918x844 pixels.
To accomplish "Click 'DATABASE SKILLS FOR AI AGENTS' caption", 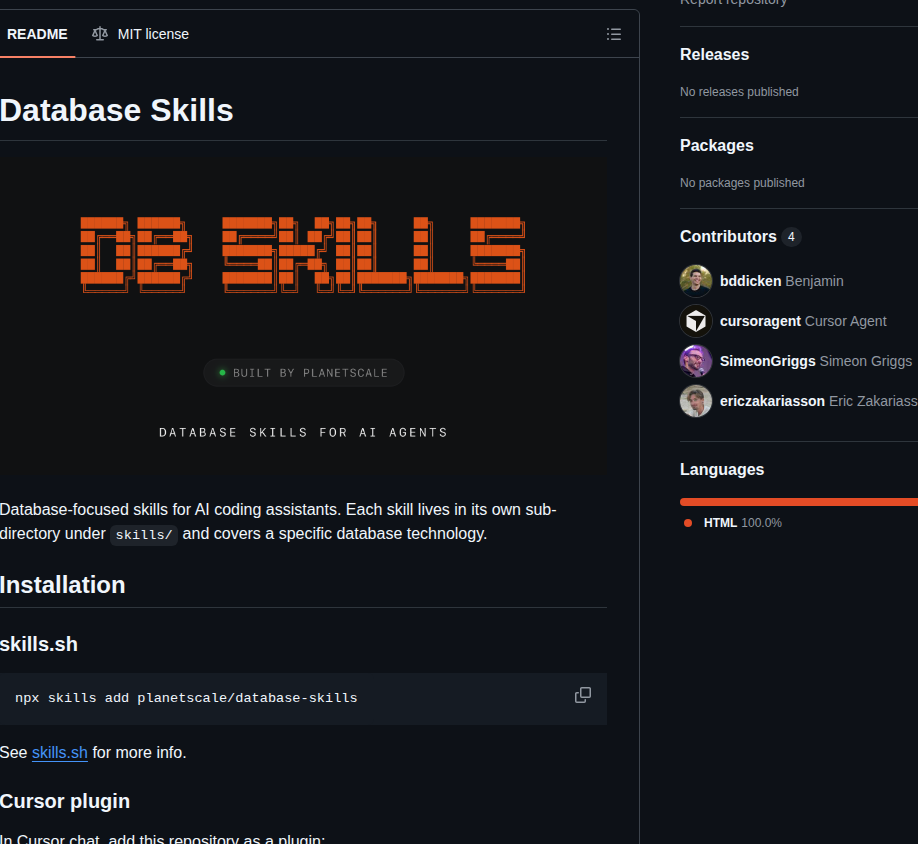I will [x=303, y=433].
